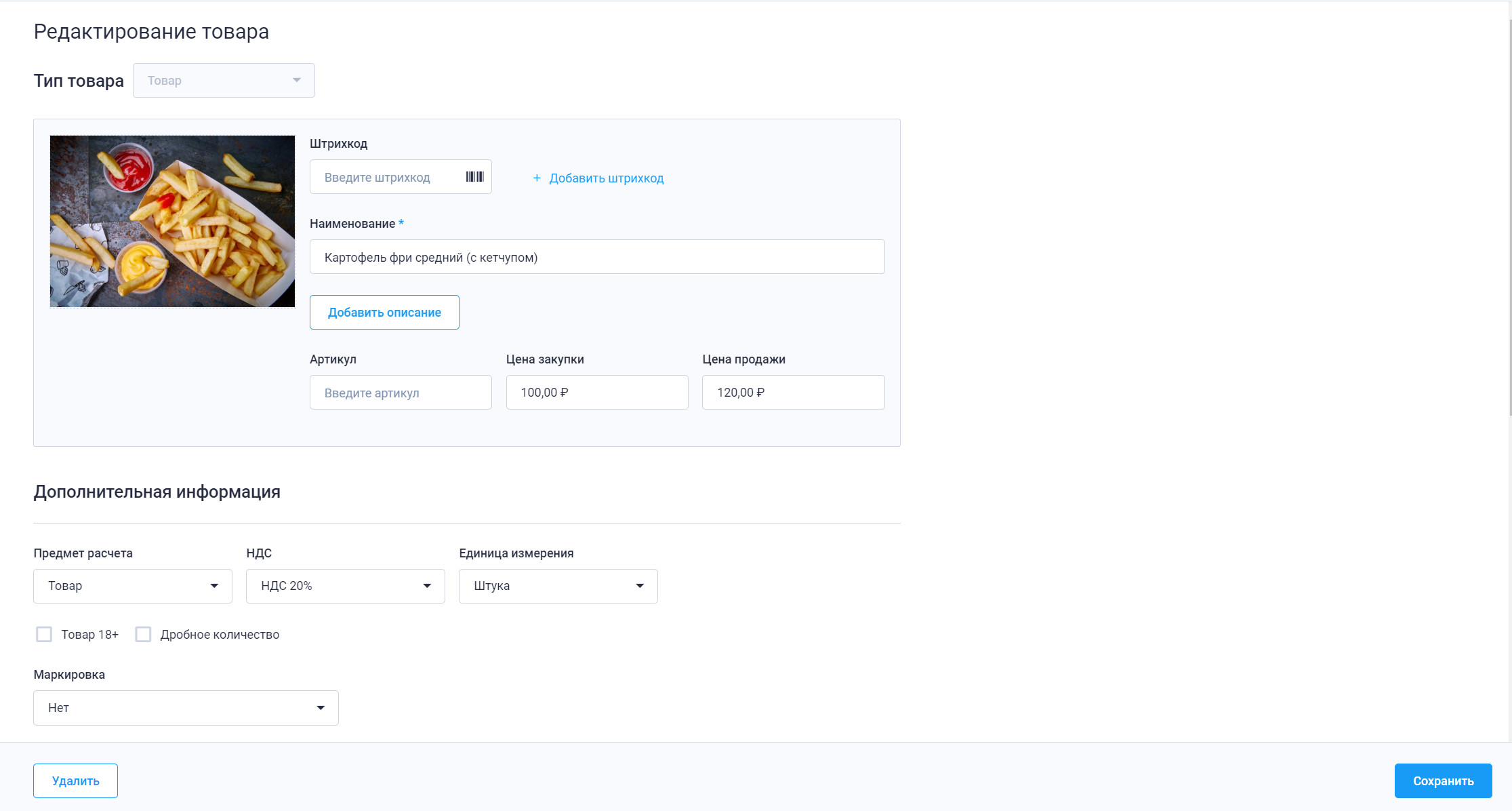Focus the Введите артикул input
Viewport: 1512px width, 811px height.
point(401,393)
